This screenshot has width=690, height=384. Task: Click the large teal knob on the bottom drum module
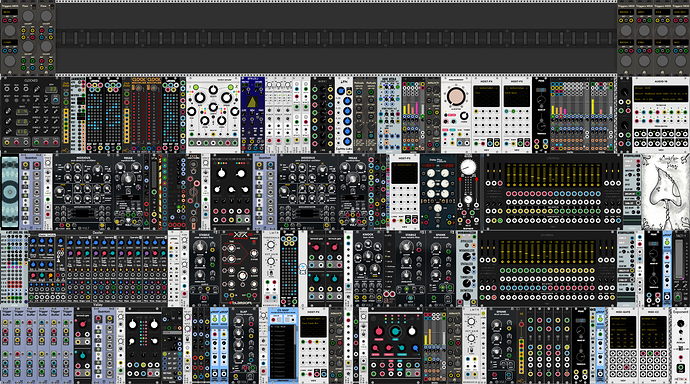(x=395, y=331)
